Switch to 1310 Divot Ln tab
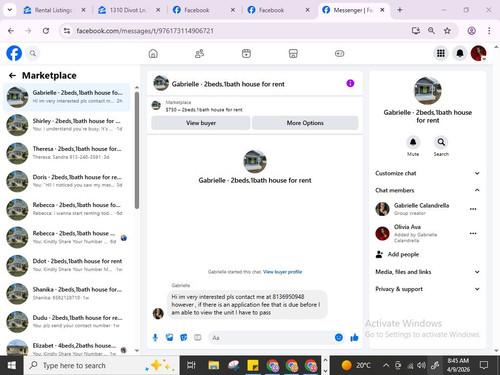500x375 pixels. coord(129,10)
